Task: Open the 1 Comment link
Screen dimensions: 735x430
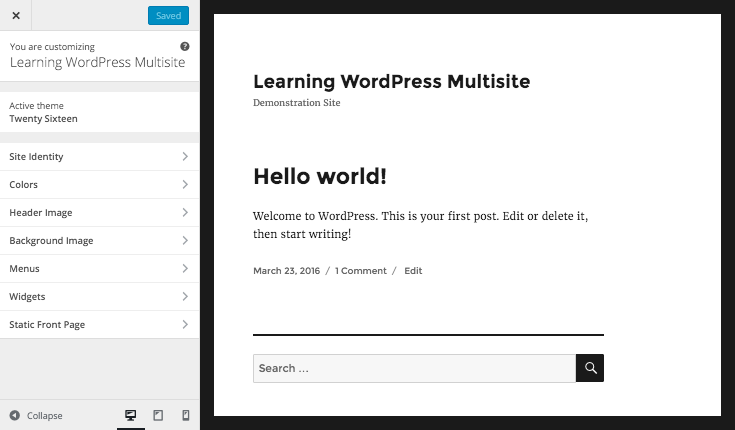Action: (361, 271)
